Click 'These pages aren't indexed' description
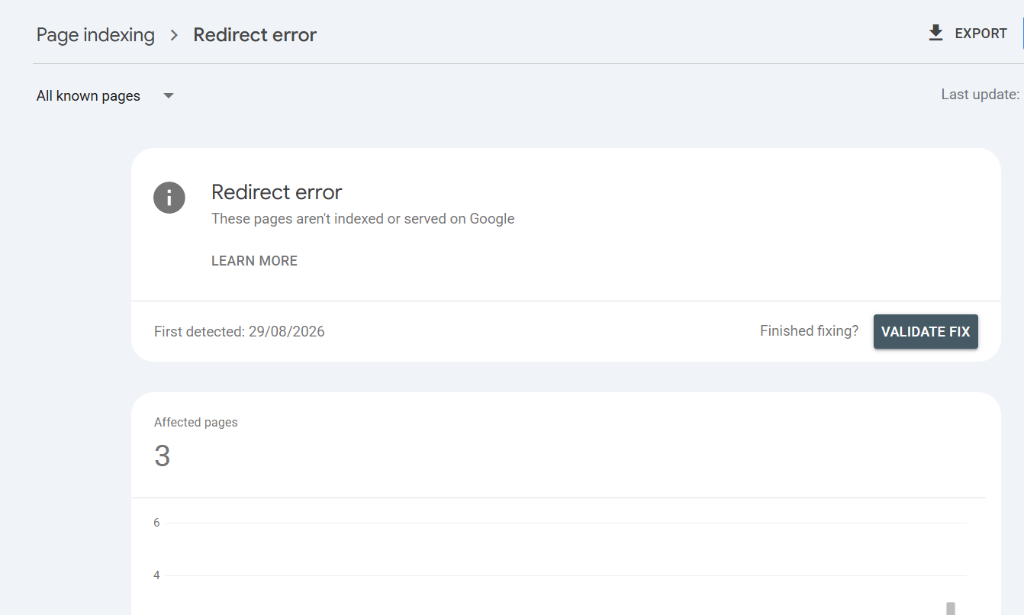This screenshot has width=1024, height=615. 362,219
